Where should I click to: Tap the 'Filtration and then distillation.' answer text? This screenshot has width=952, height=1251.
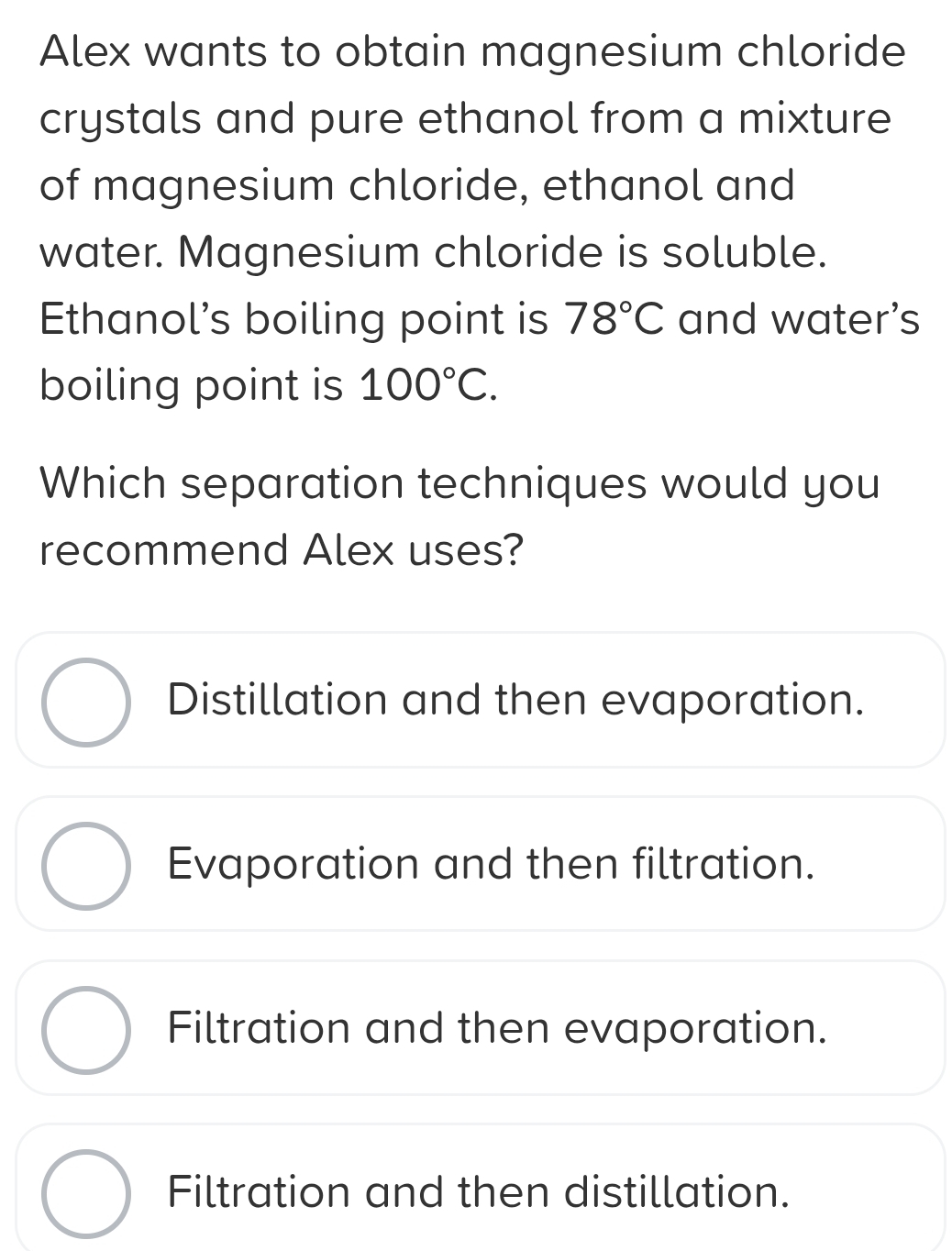(x=479, y=1191)
